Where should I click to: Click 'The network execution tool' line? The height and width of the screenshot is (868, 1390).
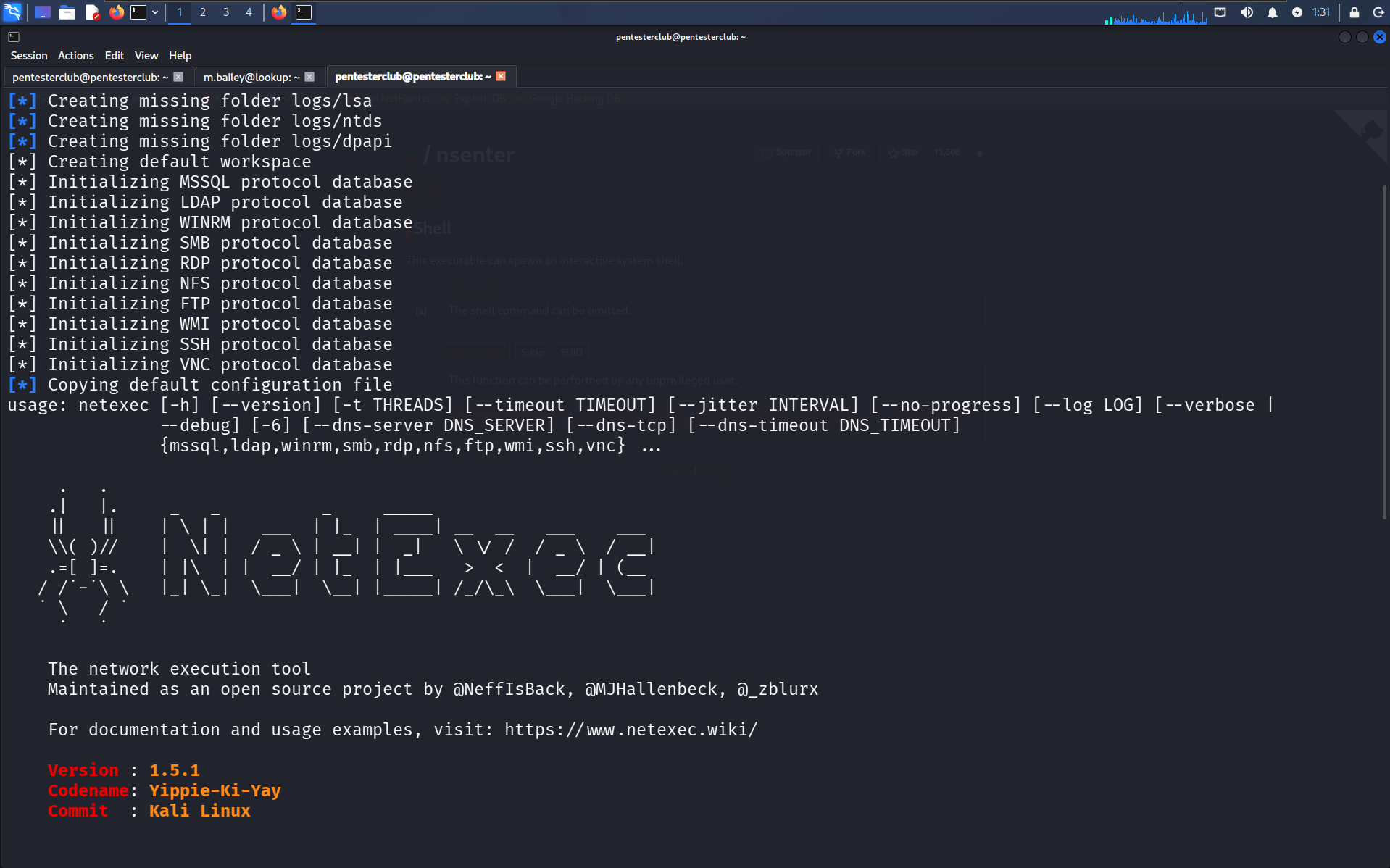click(180, 669)
